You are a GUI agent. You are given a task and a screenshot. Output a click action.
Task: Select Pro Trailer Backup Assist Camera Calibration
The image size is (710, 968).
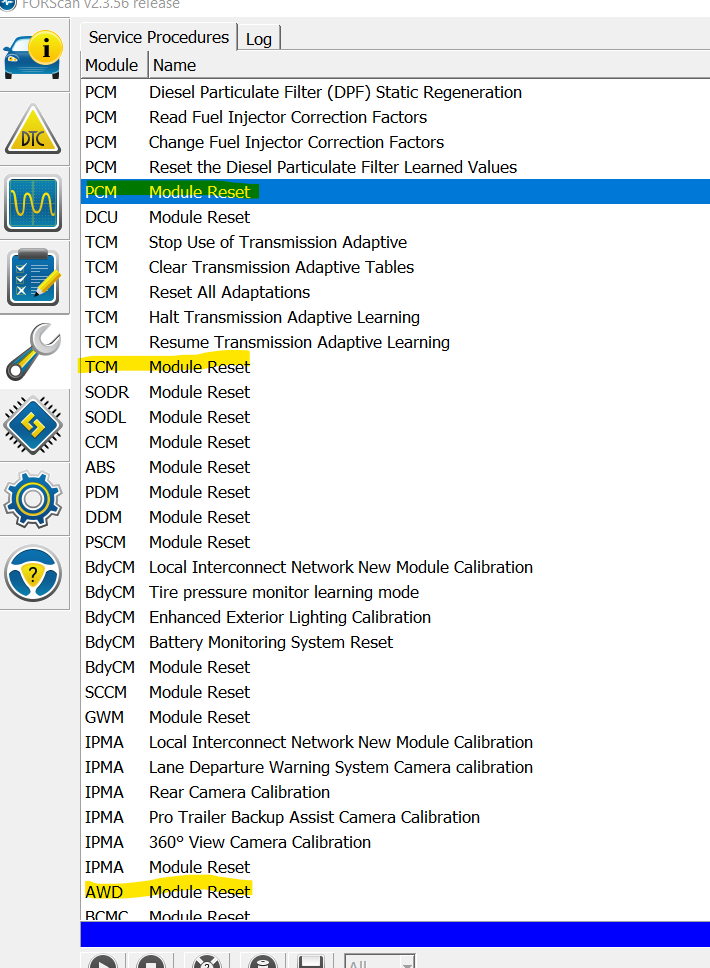395,817
